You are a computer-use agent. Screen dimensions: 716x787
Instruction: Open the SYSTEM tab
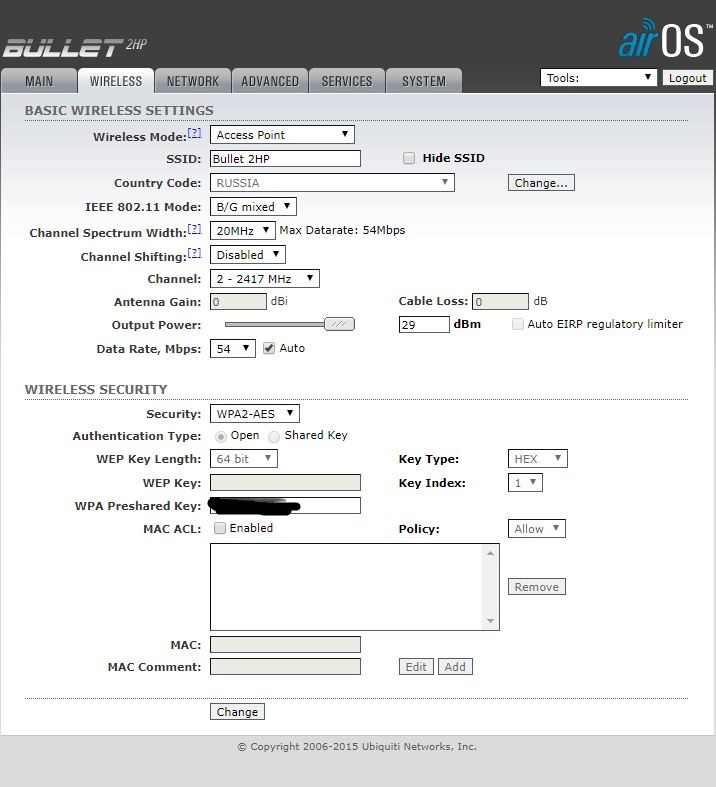click(x=424, y=81)
